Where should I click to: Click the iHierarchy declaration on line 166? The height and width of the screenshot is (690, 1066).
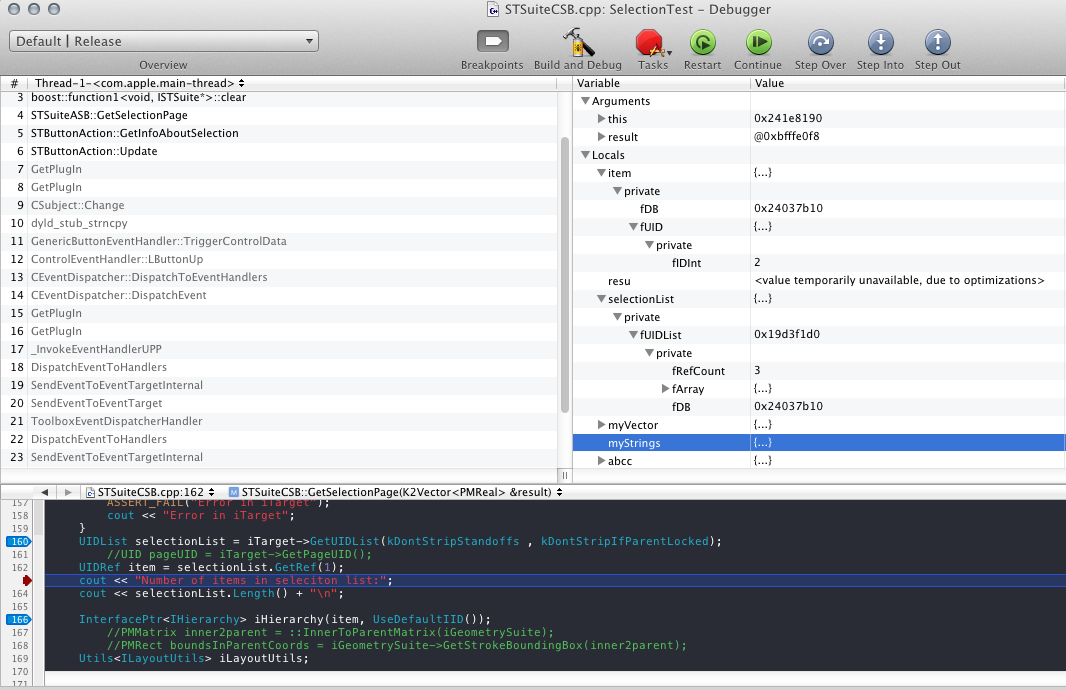284,619
